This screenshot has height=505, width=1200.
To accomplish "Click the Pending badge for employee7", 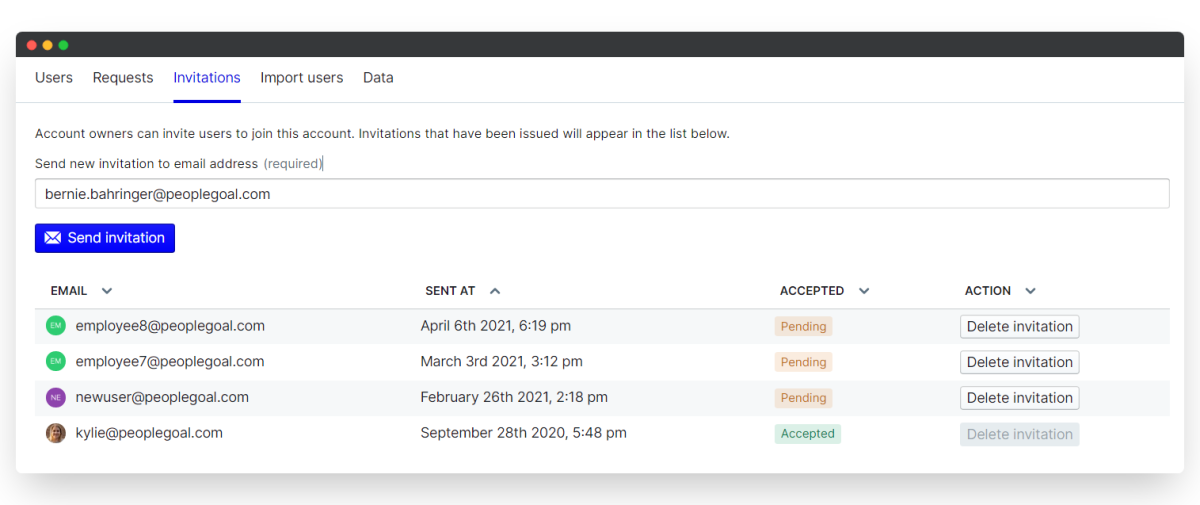I will point(803,362).
